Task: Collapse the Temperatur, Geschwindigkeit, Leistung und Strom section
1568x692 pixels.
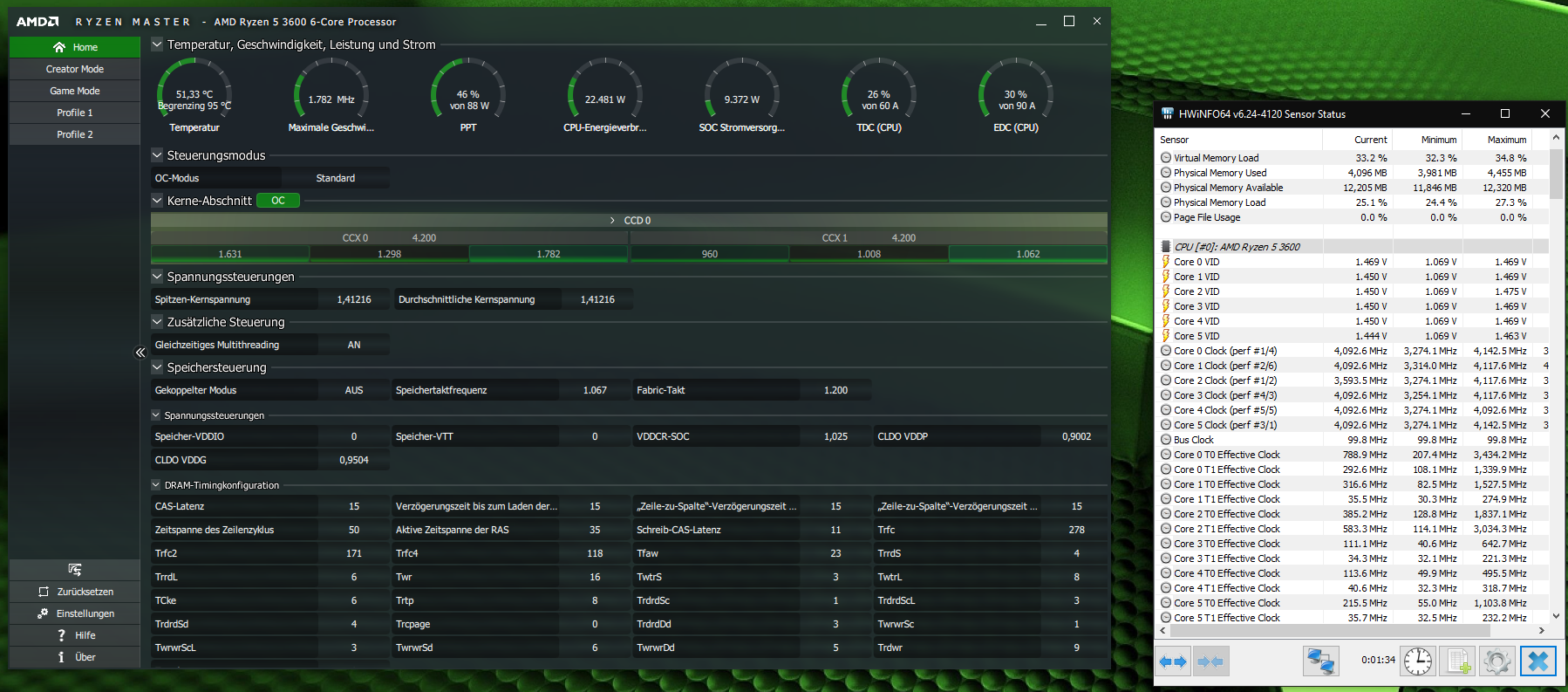Action: point(157,45)
